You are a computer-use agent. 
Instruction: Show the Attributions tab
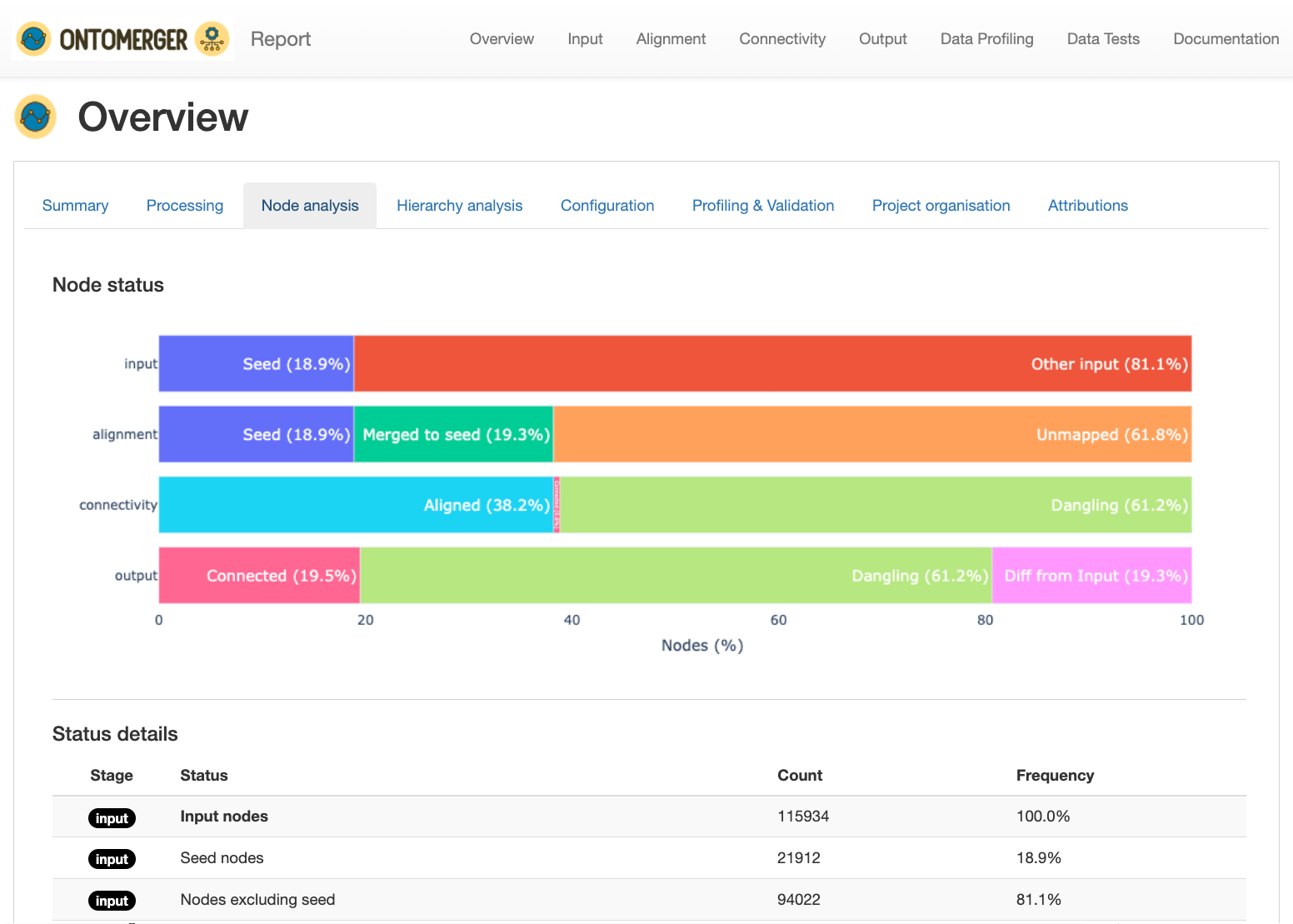tap(1087, 206)
